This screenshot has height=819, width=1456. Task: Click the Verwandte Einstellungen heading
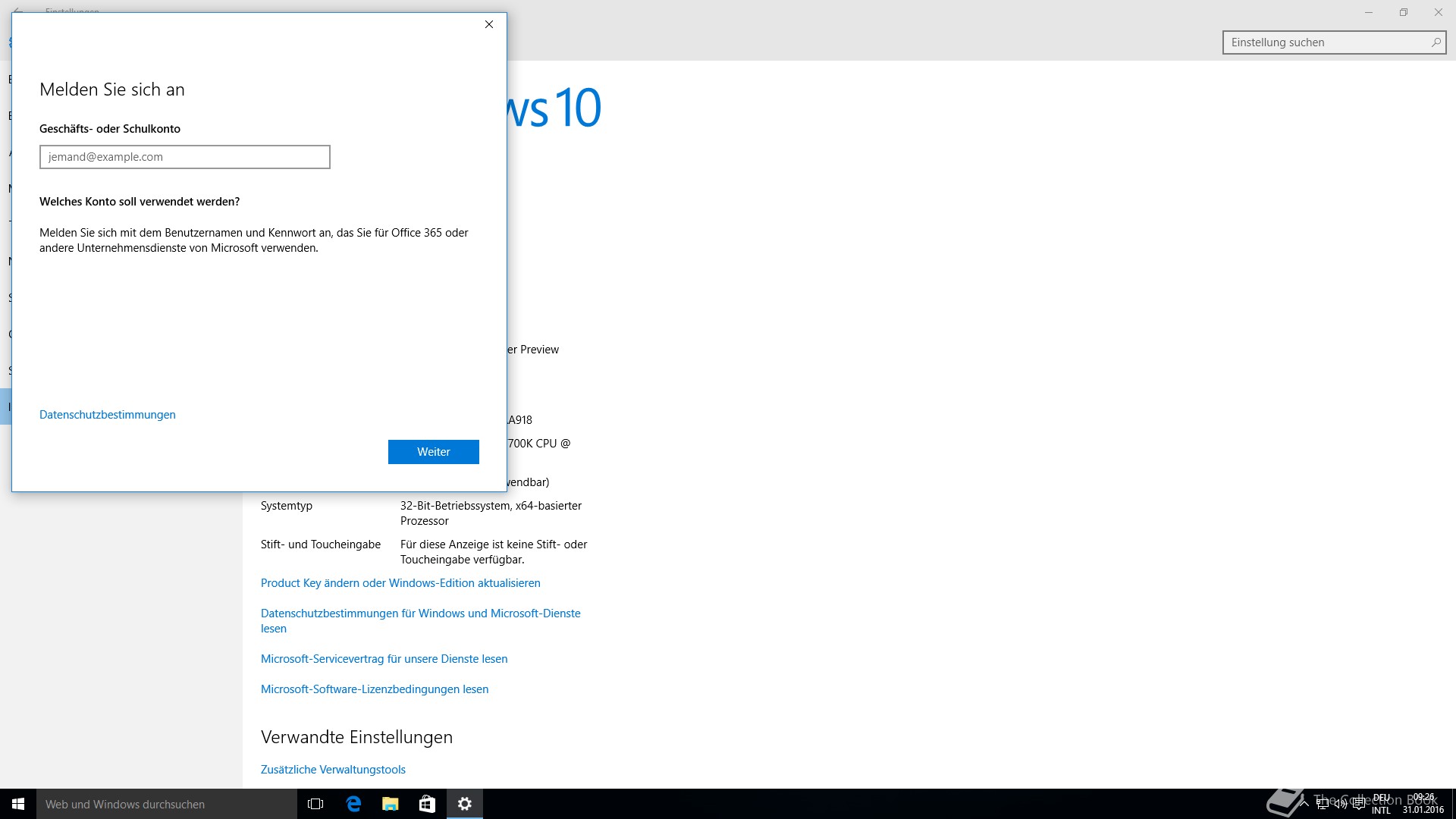point(356,737)
